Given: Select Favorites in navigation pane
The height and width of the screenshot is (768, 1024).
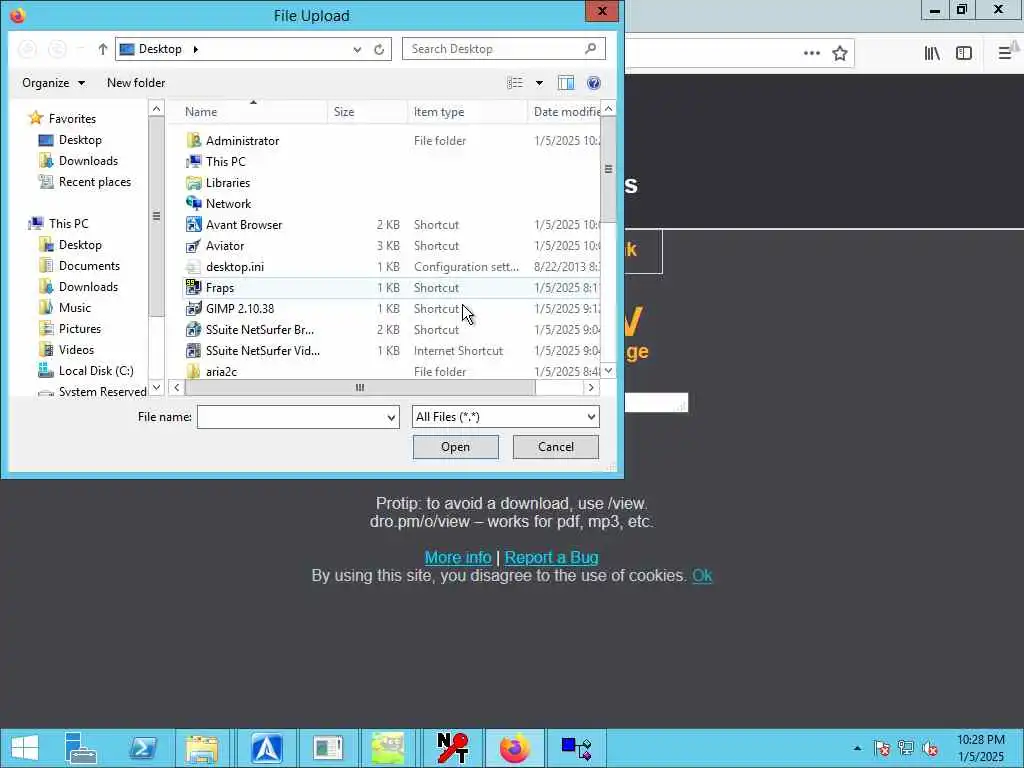Looking at the screenshot, I should coord(63,119).
